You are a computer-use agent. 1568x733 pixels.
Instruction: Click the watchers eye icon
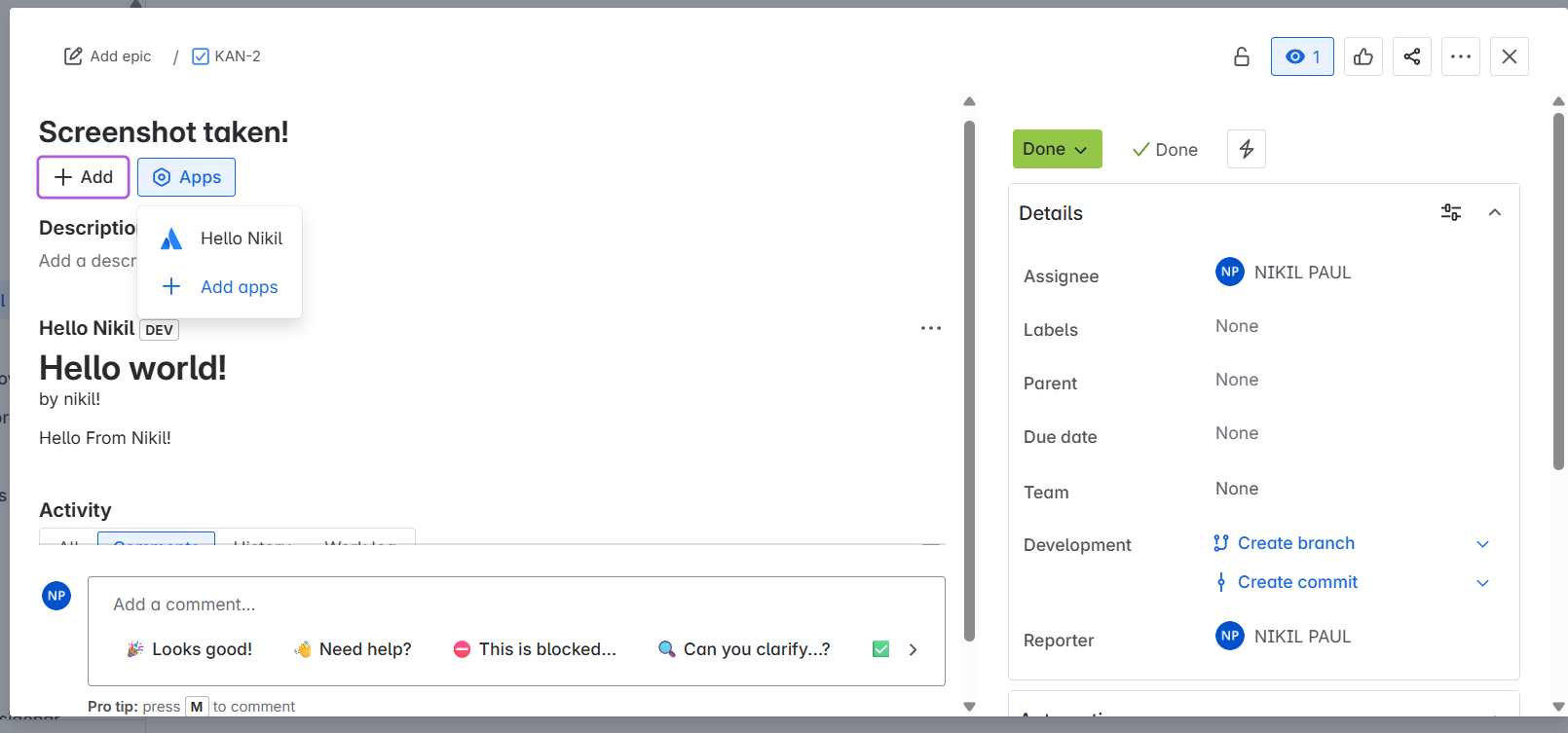click(1302, 55)
